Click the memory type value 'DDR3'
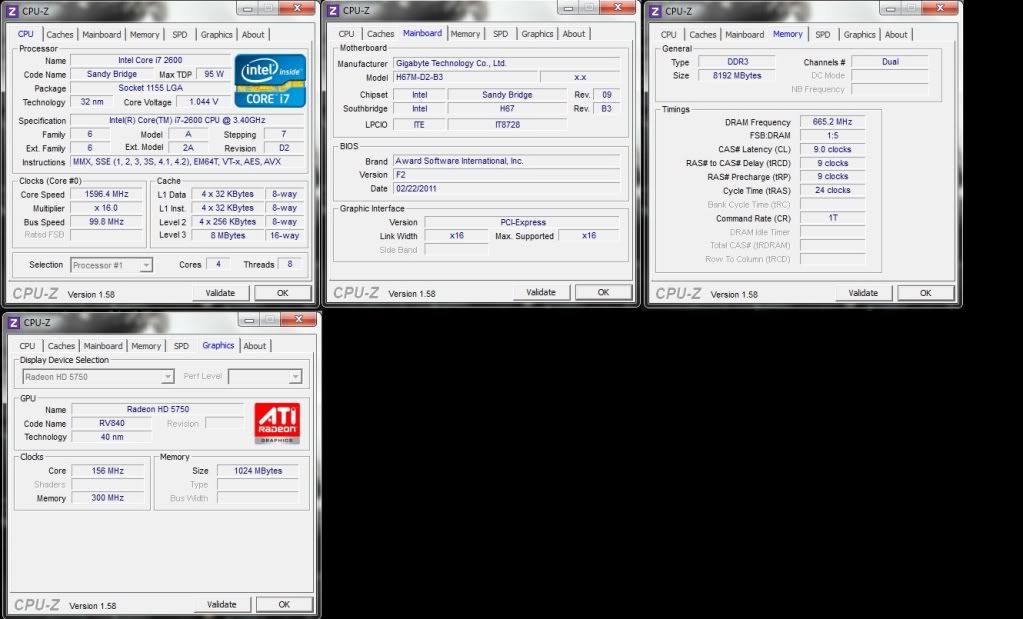Viewport: 1023px width, 619px height. coord(737,62)
